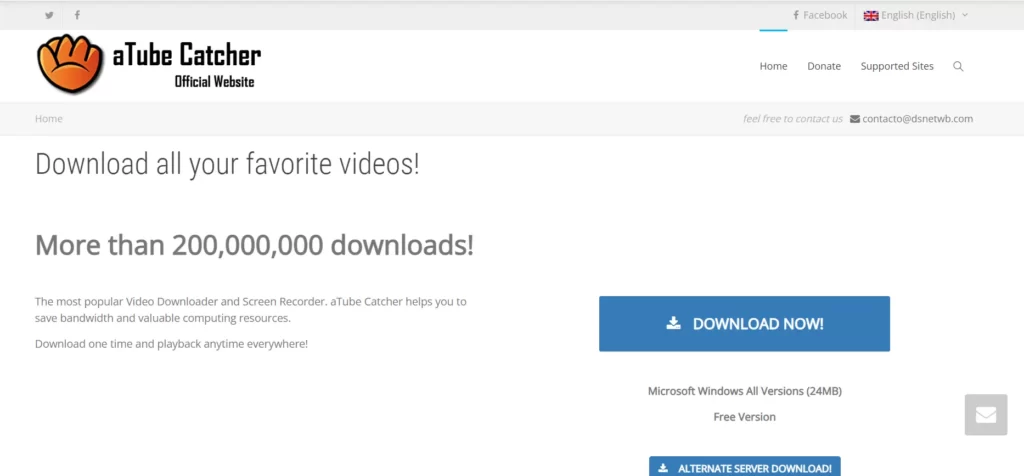Click 'Microsoft Windows All Versions (24MB)' text
The image size is (1024, 476).
pyautogui.click(x=744, y=391)
